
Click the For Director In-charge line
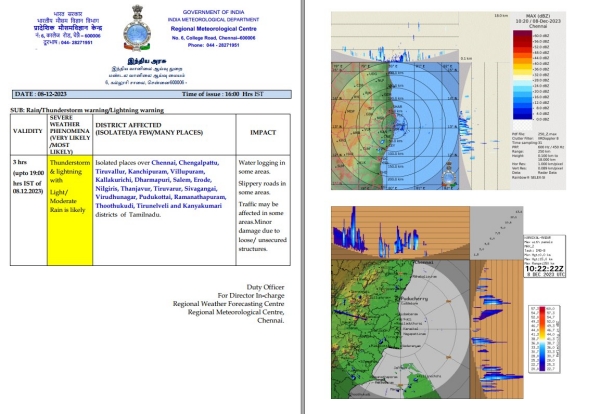(x=251, y=295)
